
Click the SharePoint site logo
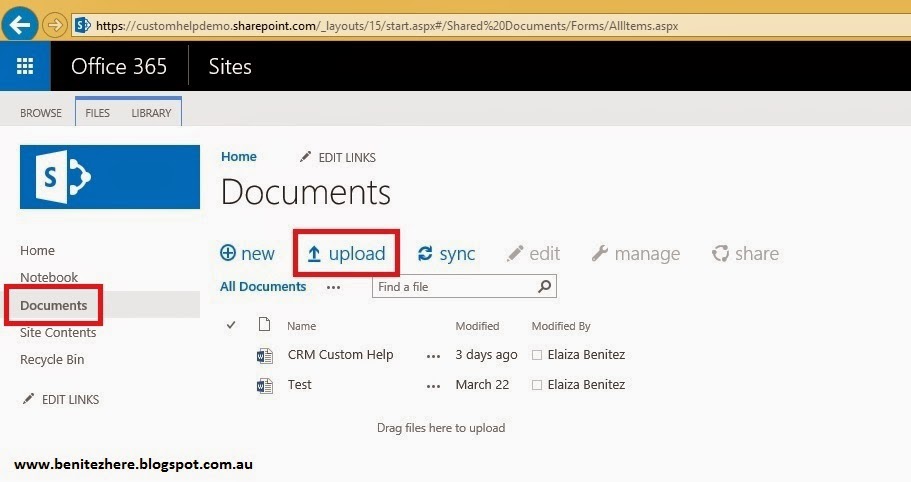tap(110, 177)
